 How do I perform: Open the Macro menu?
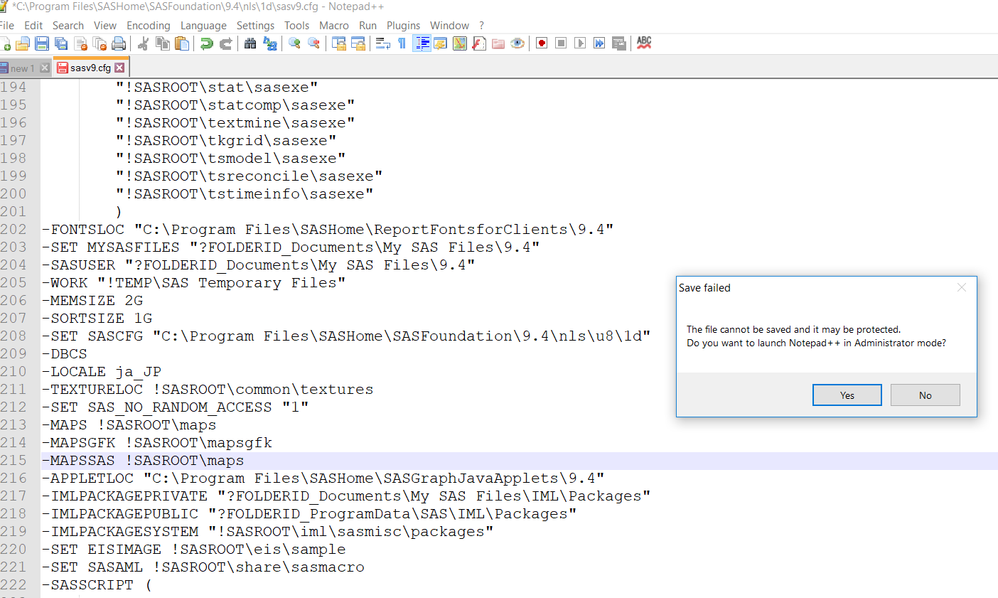334,25
